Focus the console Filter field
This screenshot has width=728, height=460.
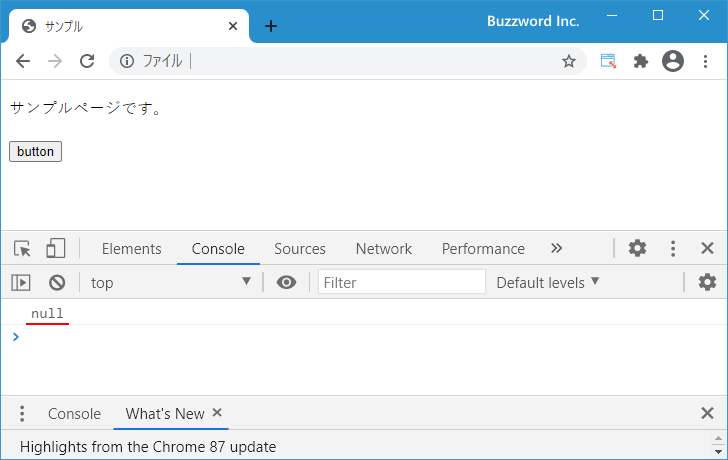pos(402,282)
